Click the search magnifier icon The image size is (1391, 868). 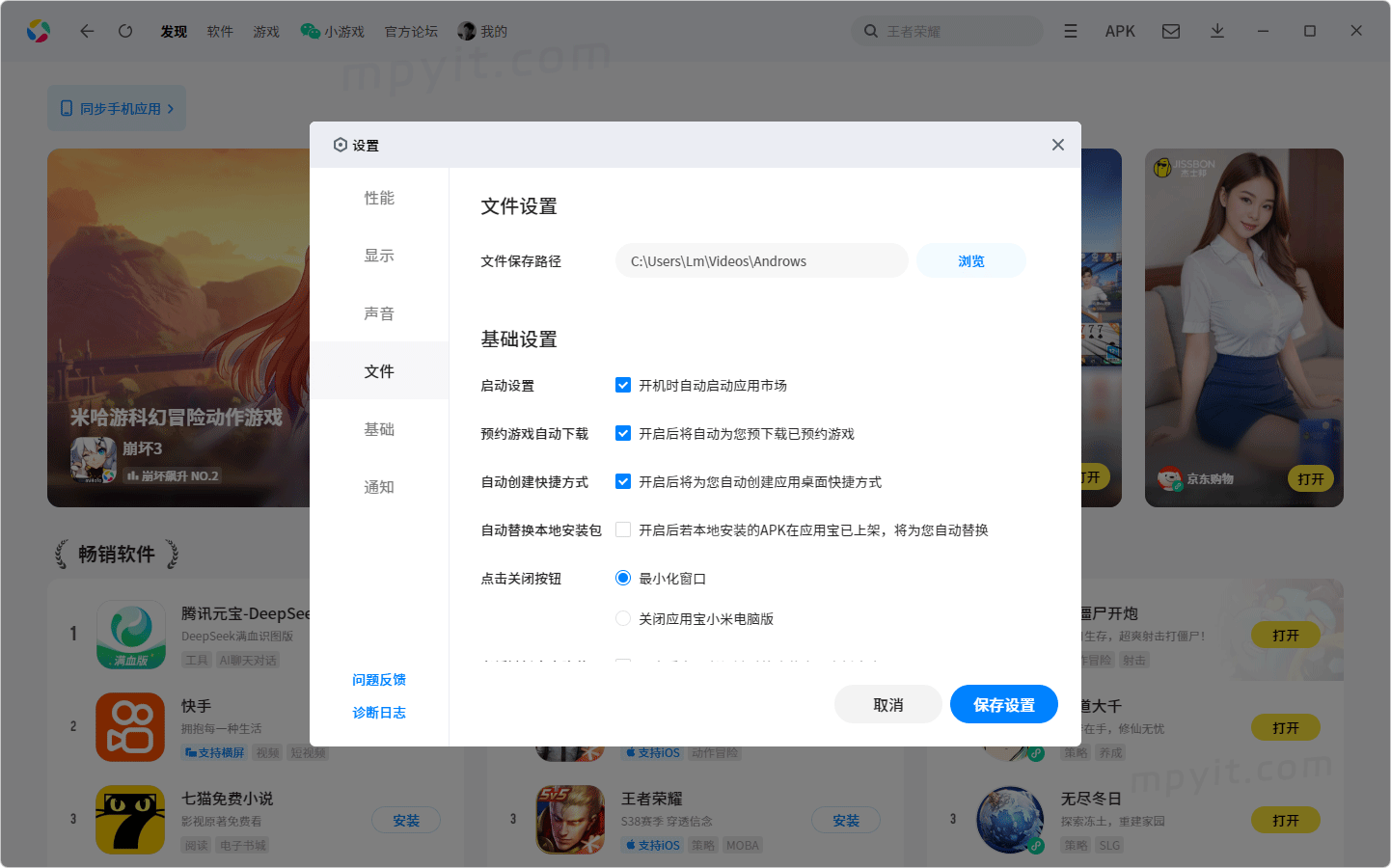pos(871,31)
